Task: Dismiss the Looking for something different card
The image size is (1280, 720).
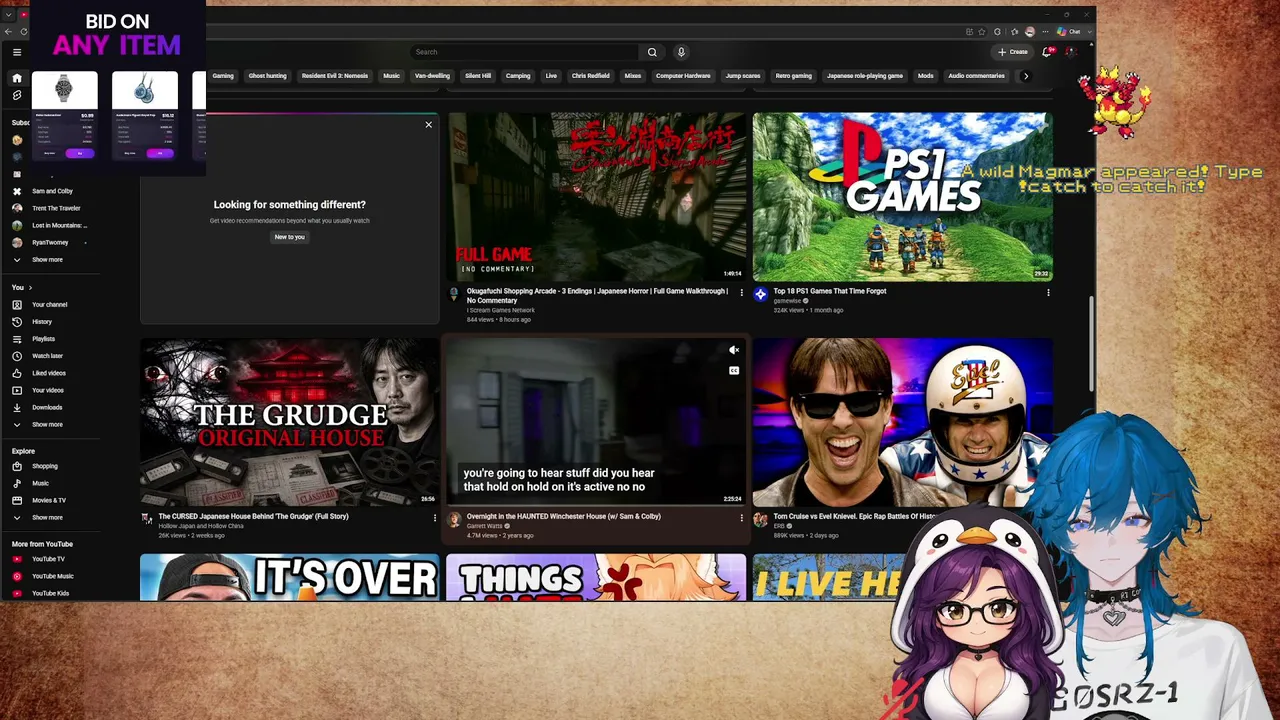Action: click(x=429, y=125)
